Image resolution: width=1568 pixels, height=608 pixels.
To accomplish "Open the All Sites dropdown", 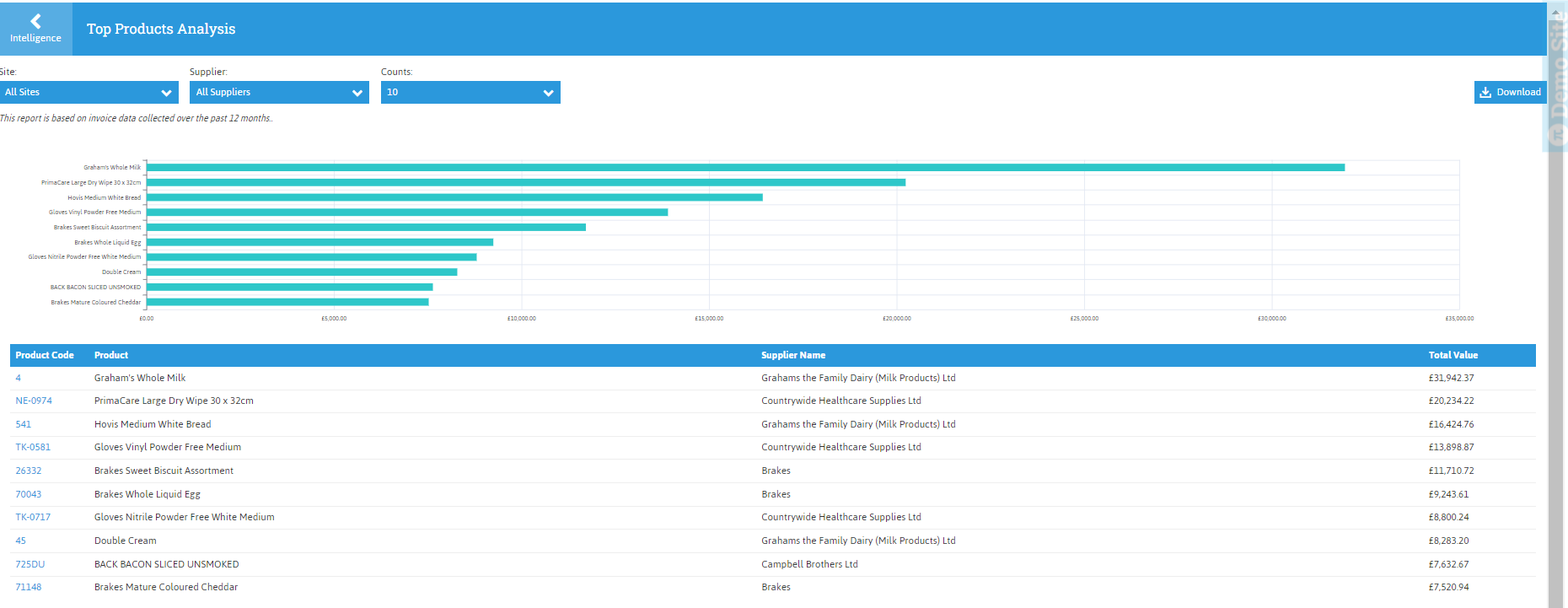I will coord(89,92).
